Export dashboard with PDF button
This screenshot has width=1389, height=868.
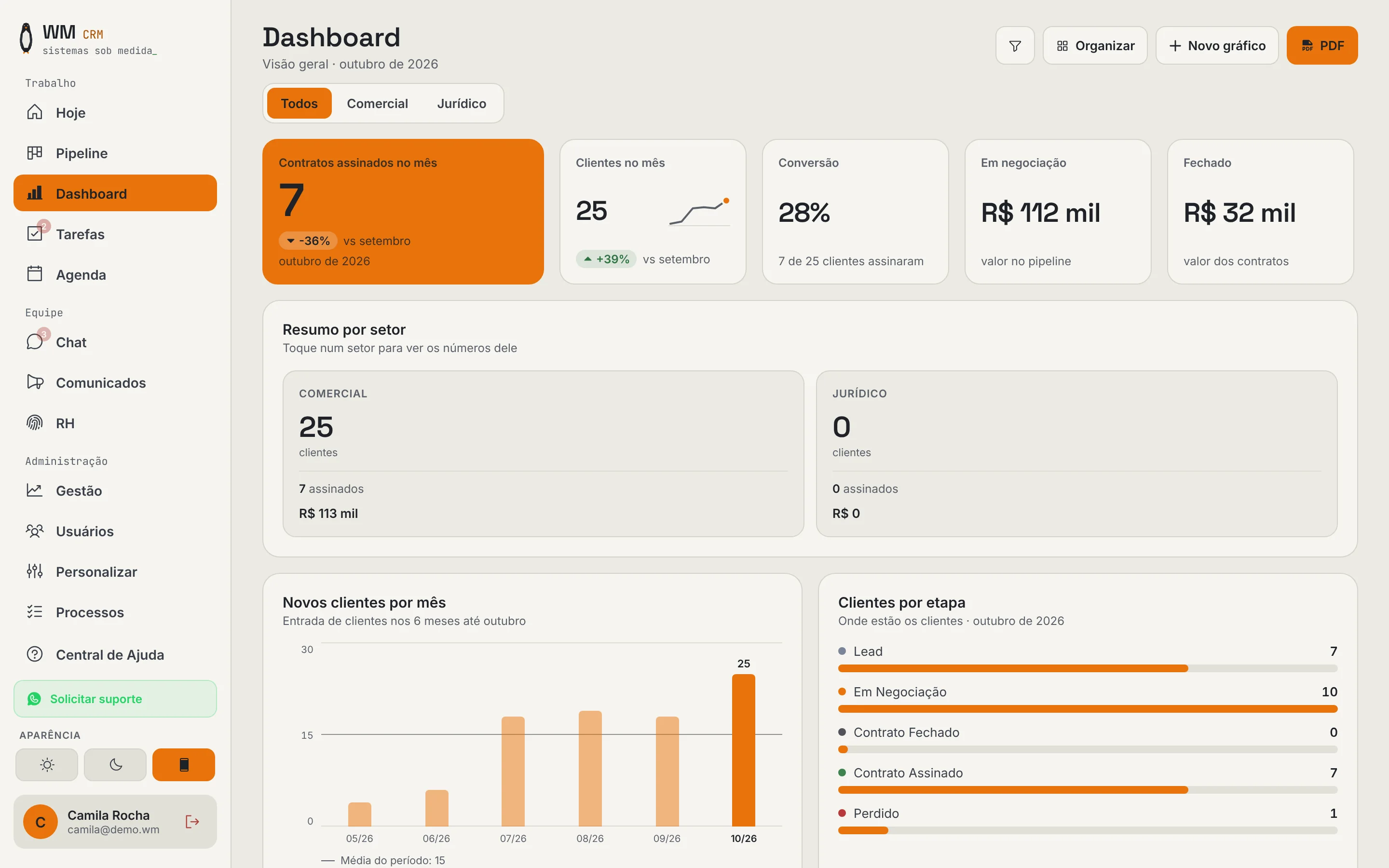tap(1322, 45)
